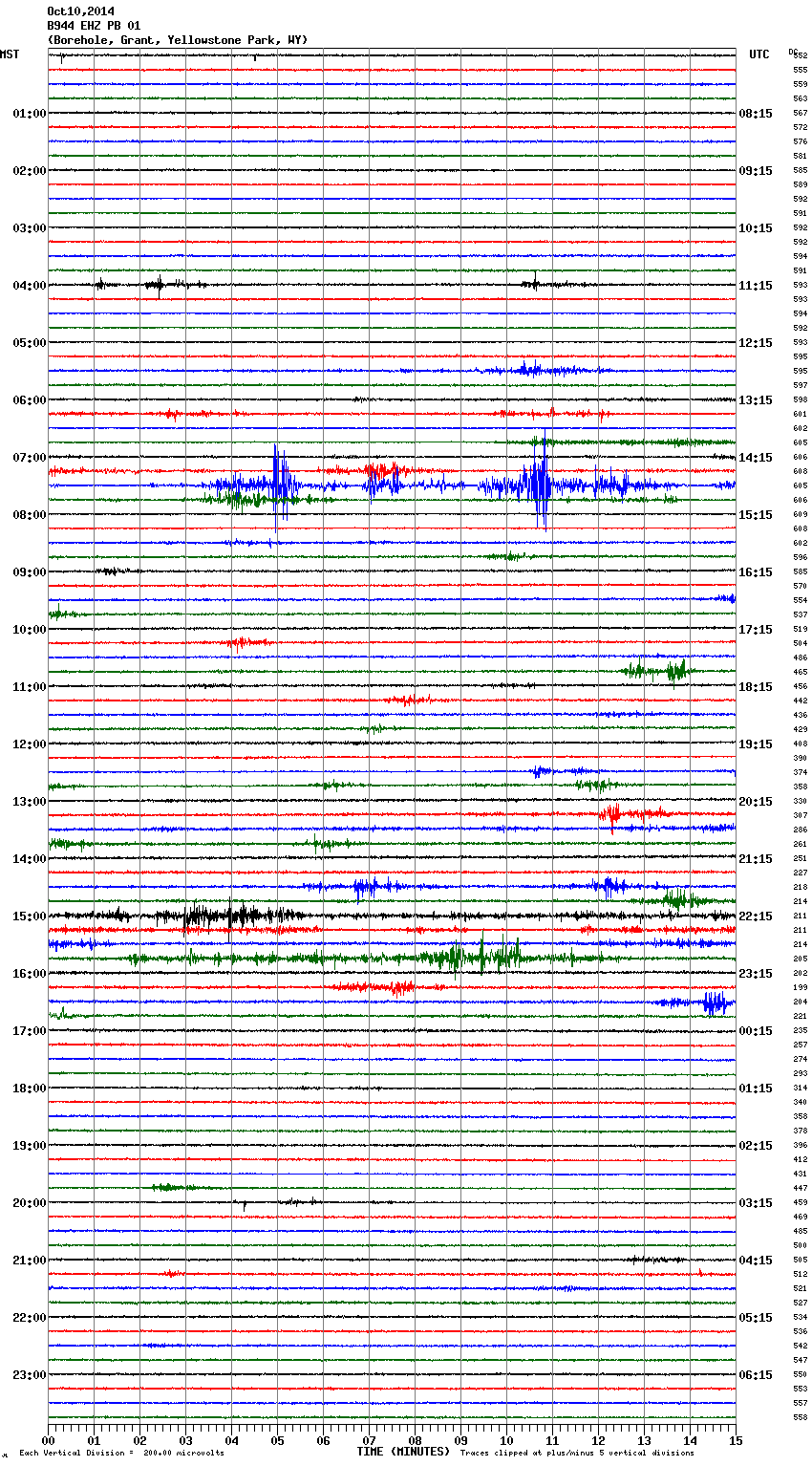
Task: Select the 04:15 UTC time label
Action: point(756,1261)
